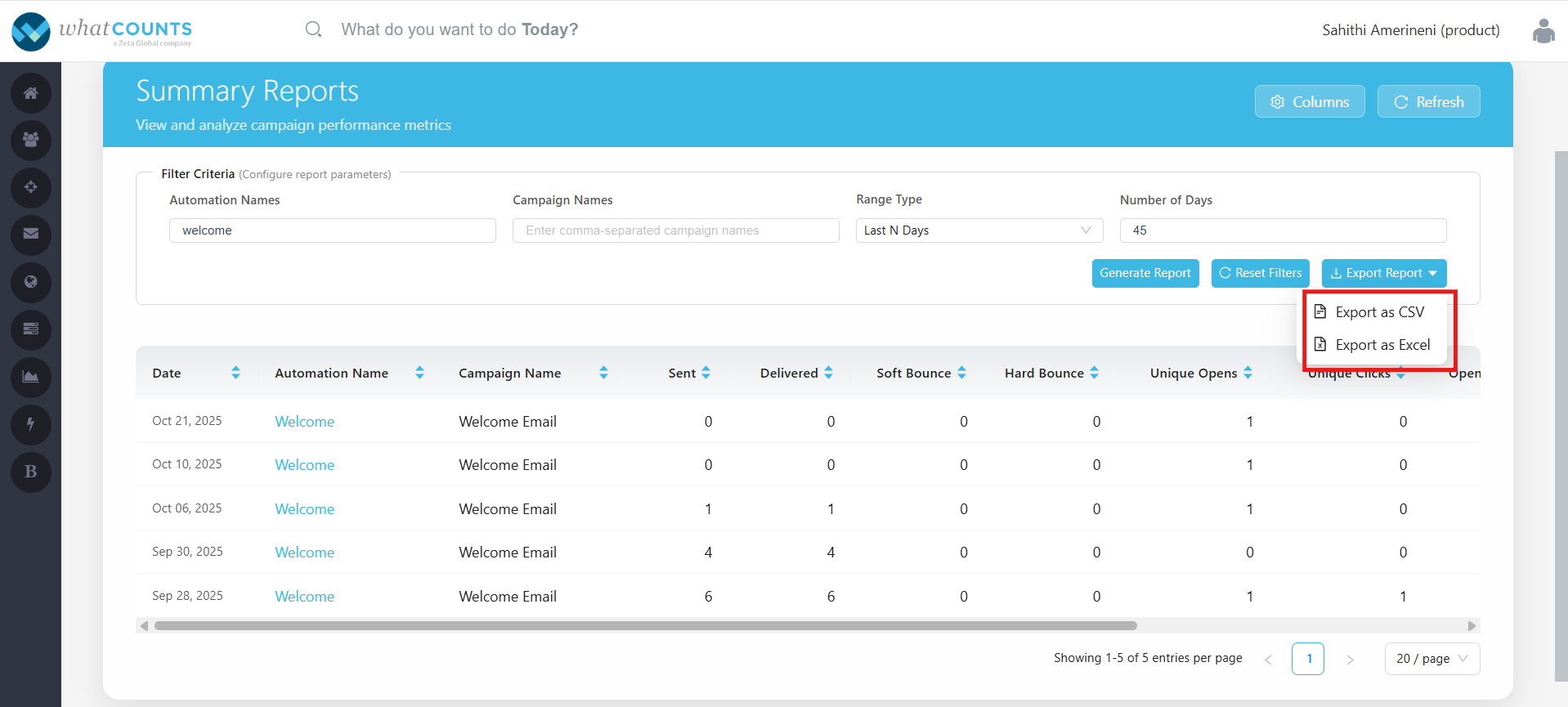Open the area chart reports icon
Viewport: 1568px width, 707px height.
click(31, 377)
